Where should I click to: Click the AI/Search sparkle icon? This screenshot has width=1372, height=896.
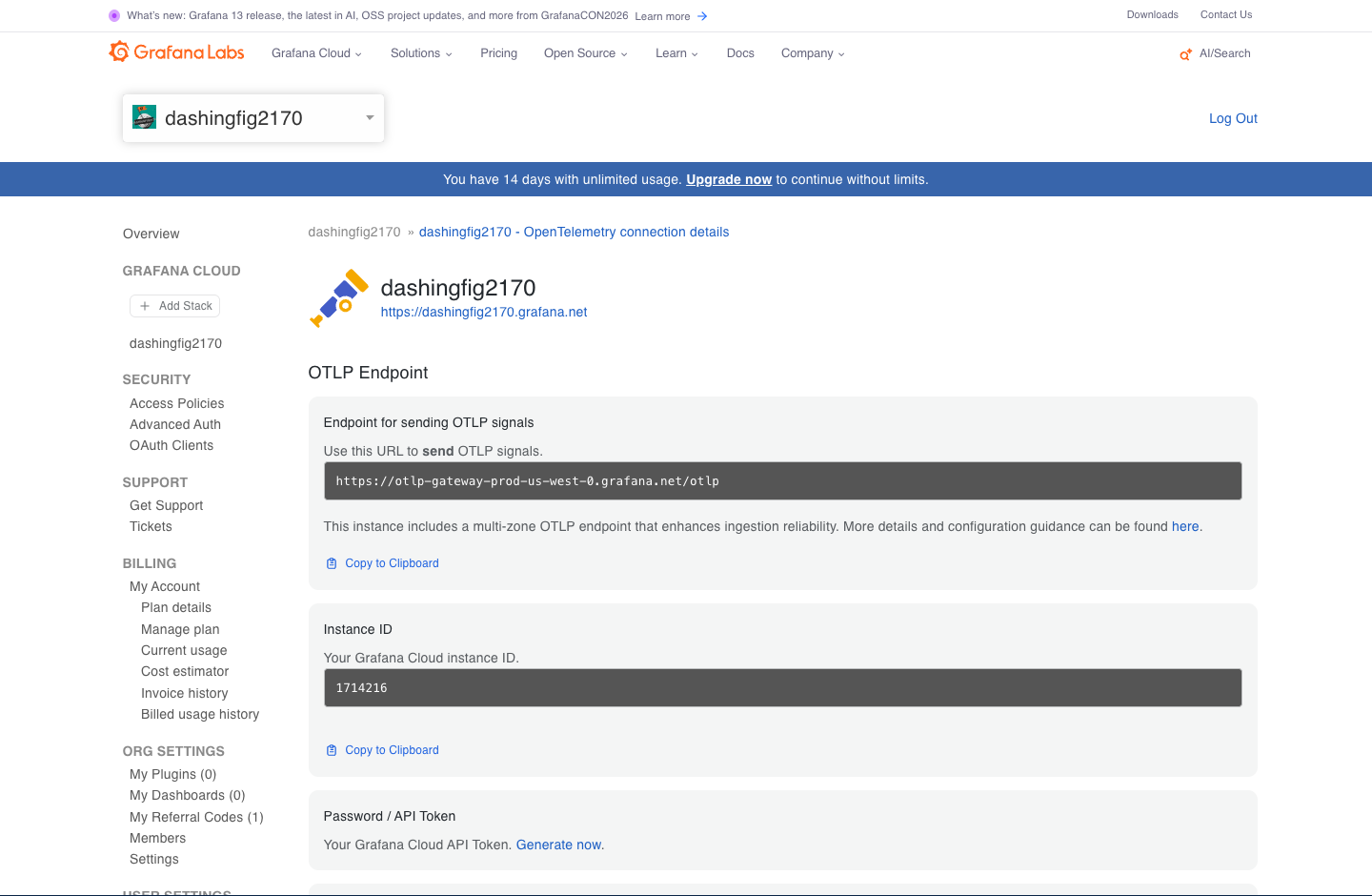[x=1186, y=54]
